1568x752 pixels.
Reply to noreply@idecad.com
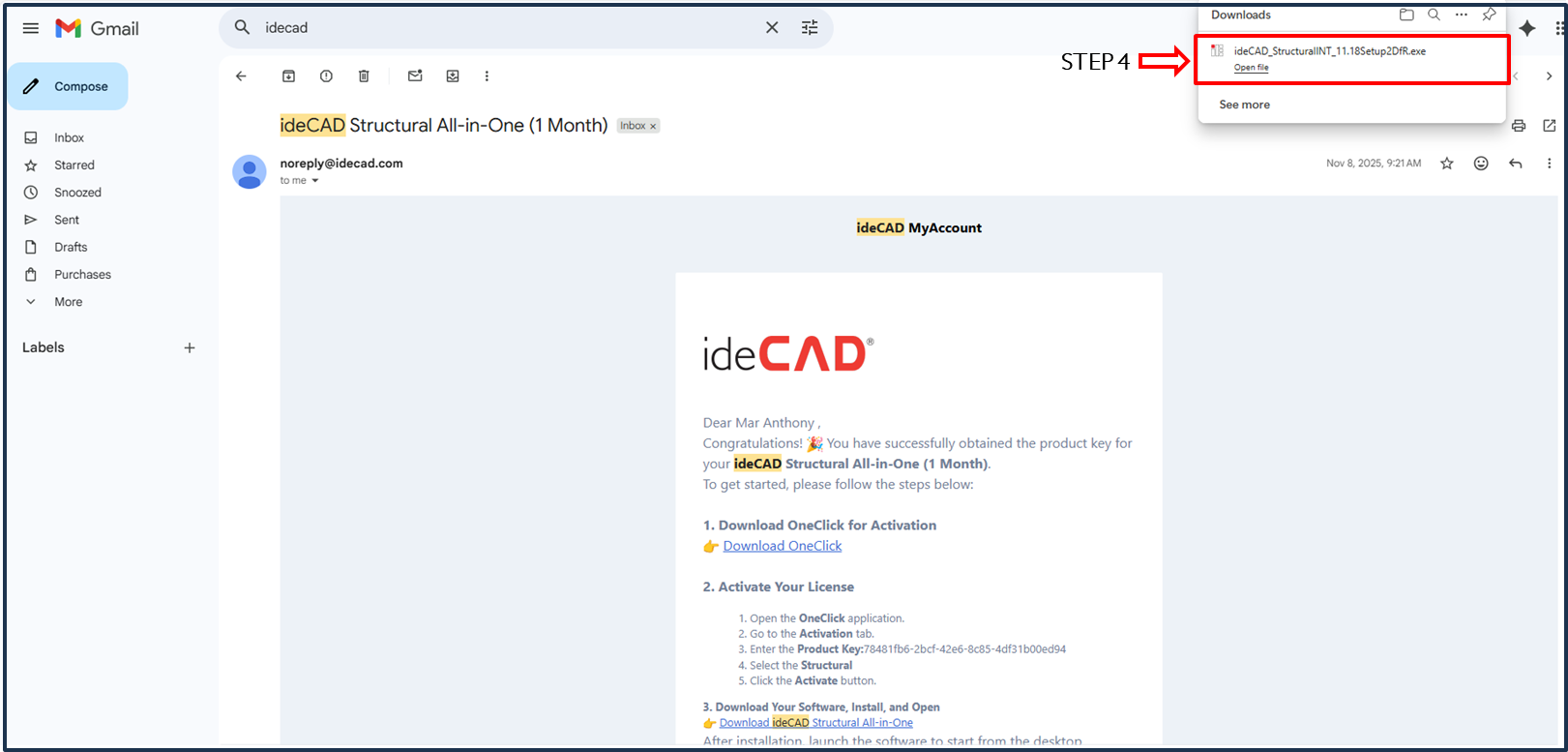pyautogui.click(x=1516, y=164)
